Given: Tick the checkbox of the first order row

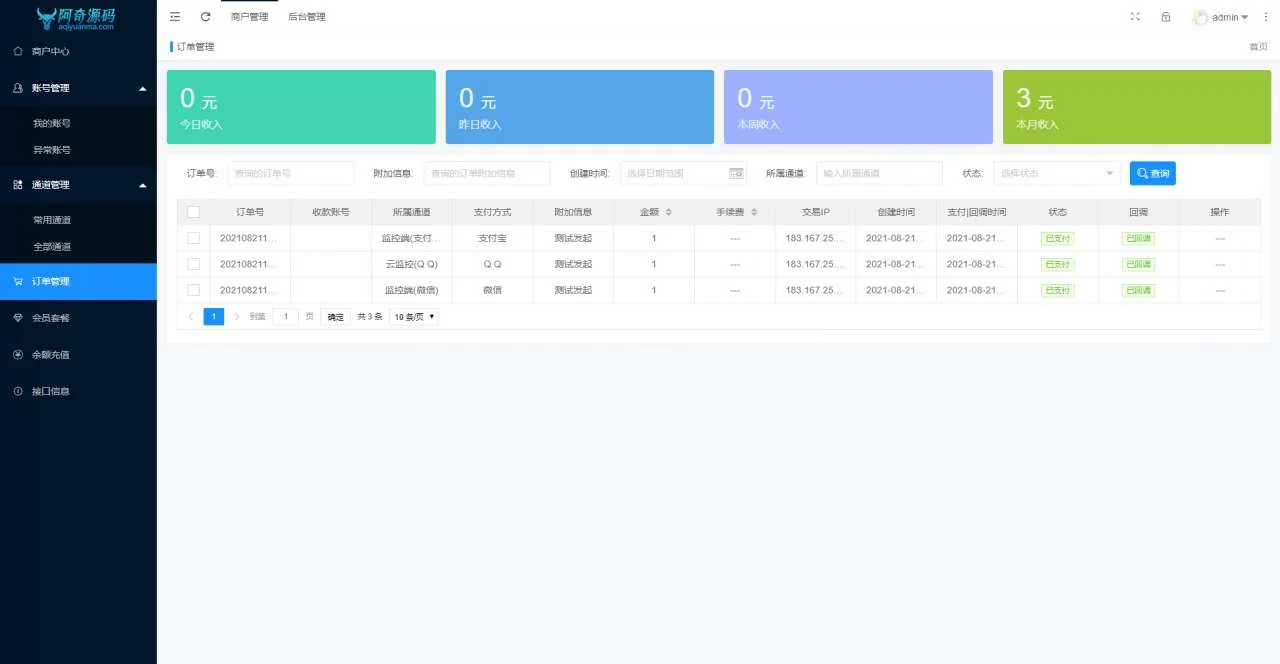Looking at the screenshot, I should (x=193, y=237).
